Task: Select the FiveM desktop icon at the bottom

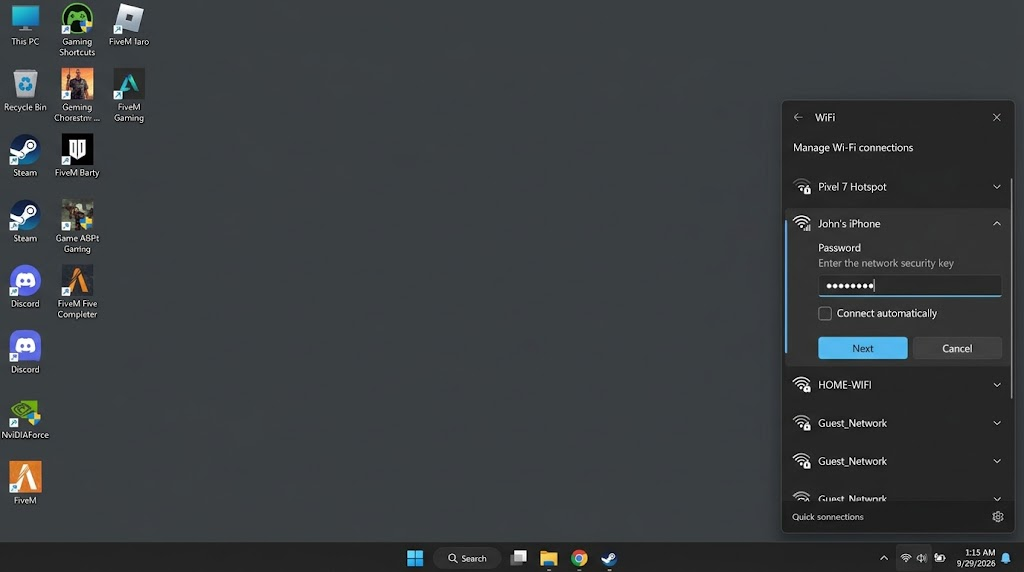Action: pos(25,484)
